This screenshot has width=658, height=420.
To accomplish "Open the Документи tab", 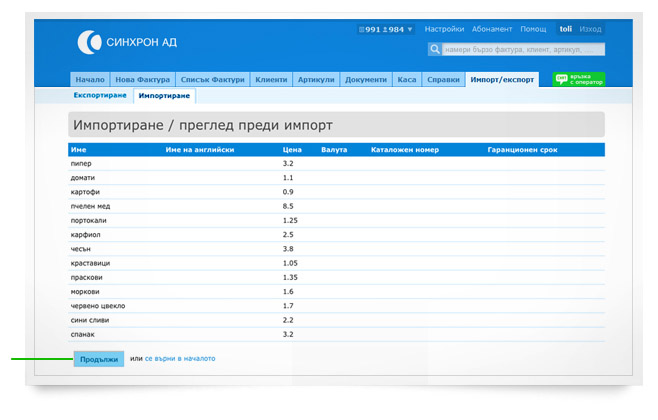I will tap(366, 79).
